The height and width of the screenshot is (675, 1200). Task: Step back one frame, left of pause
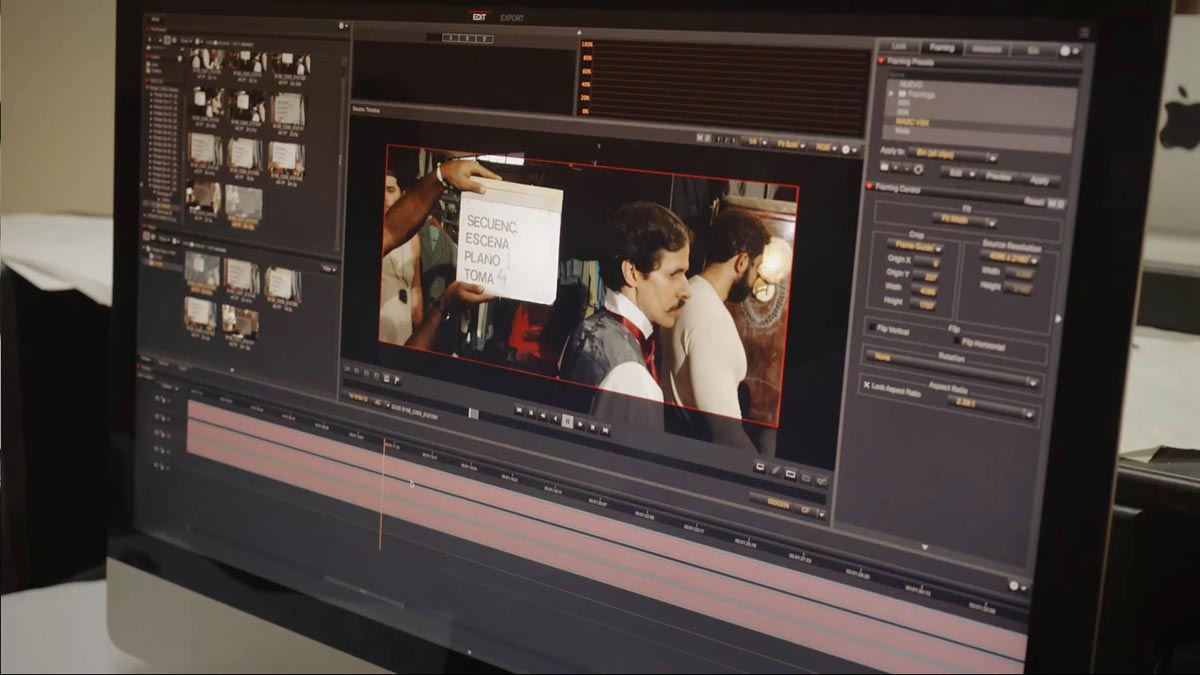(x=555, y=419)
